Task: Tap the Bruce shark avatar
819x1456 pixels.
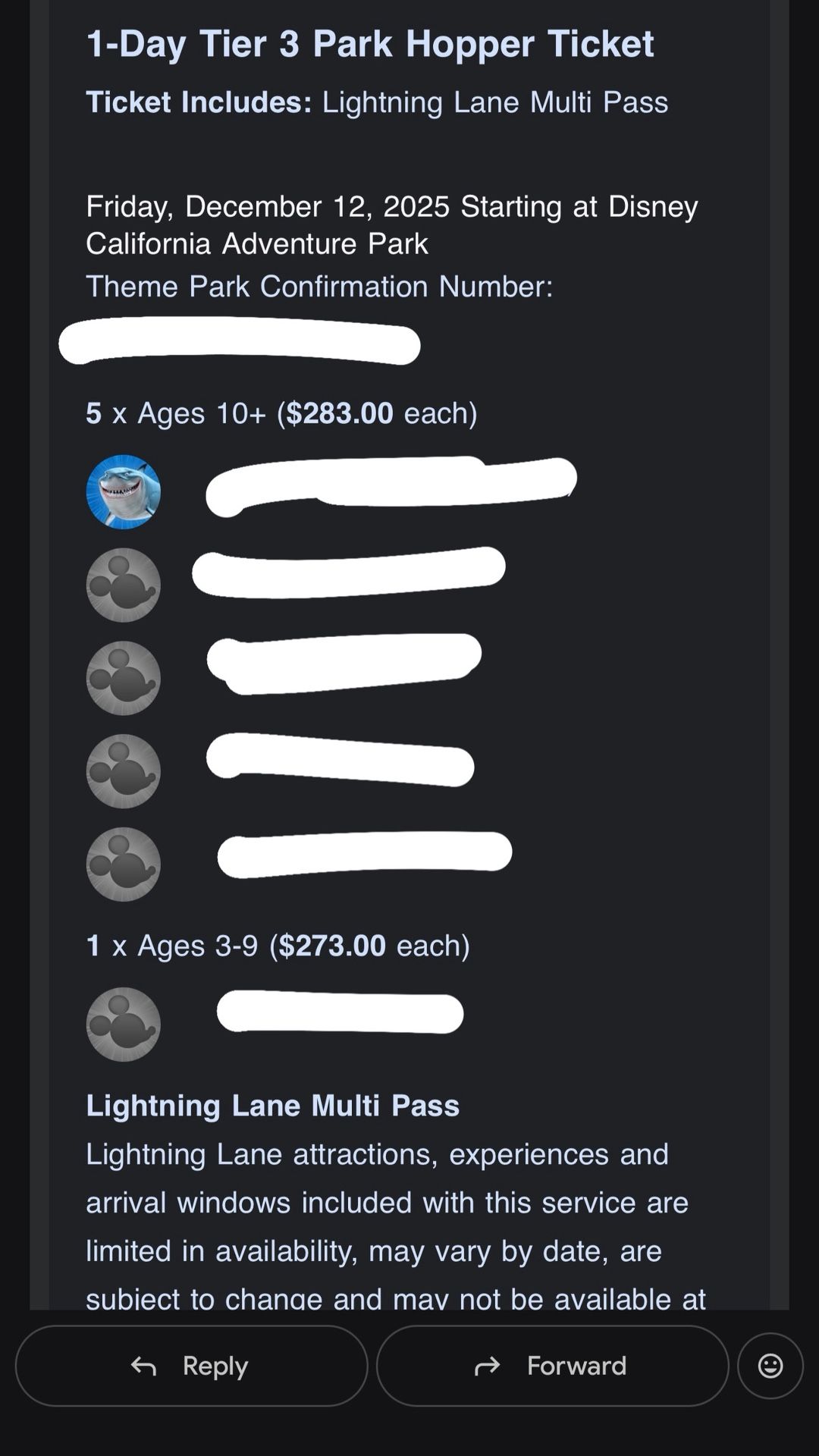Action: (123, 491)
